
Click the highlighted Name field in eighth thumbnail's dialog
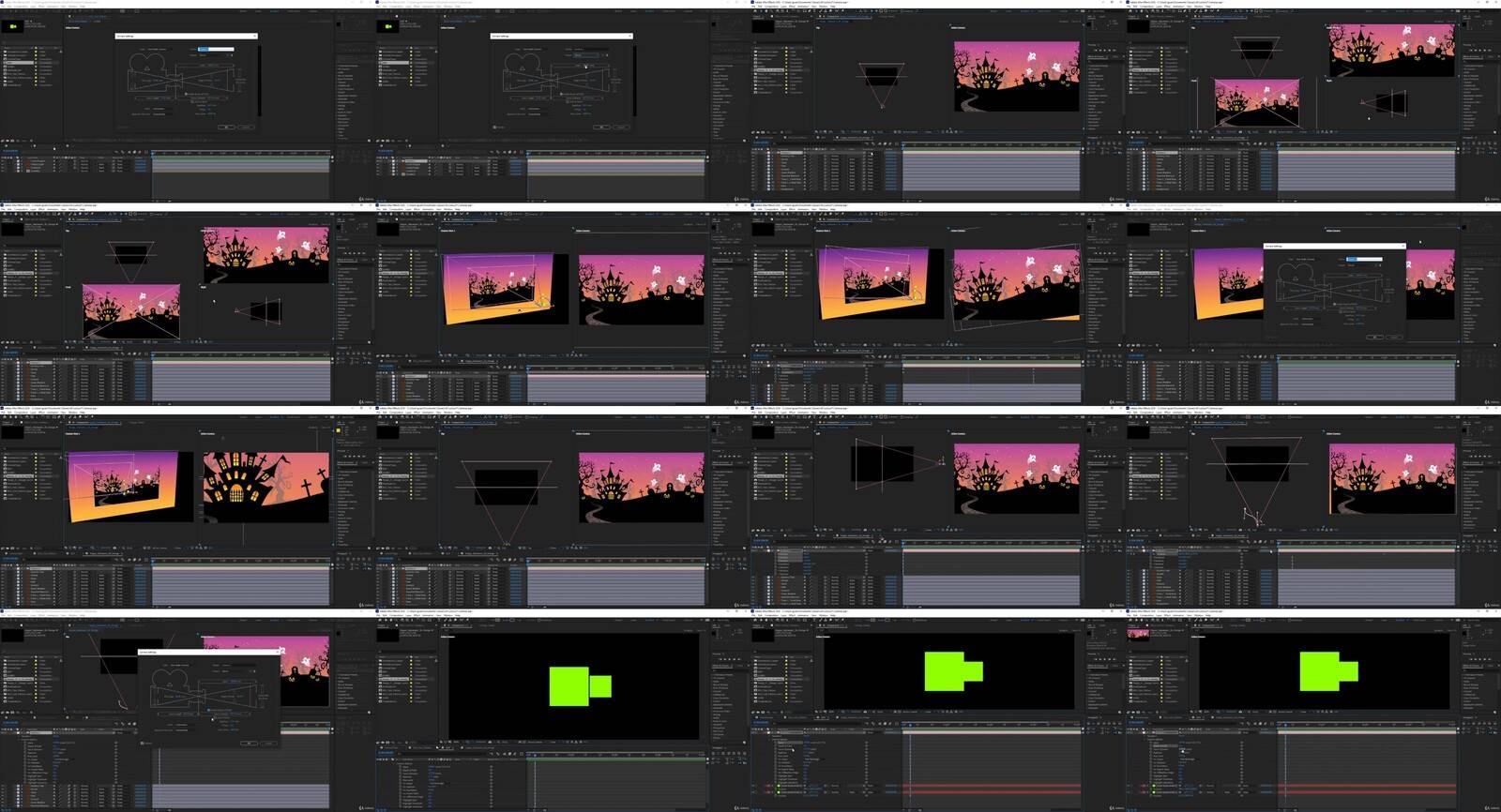click(1365, 259)
